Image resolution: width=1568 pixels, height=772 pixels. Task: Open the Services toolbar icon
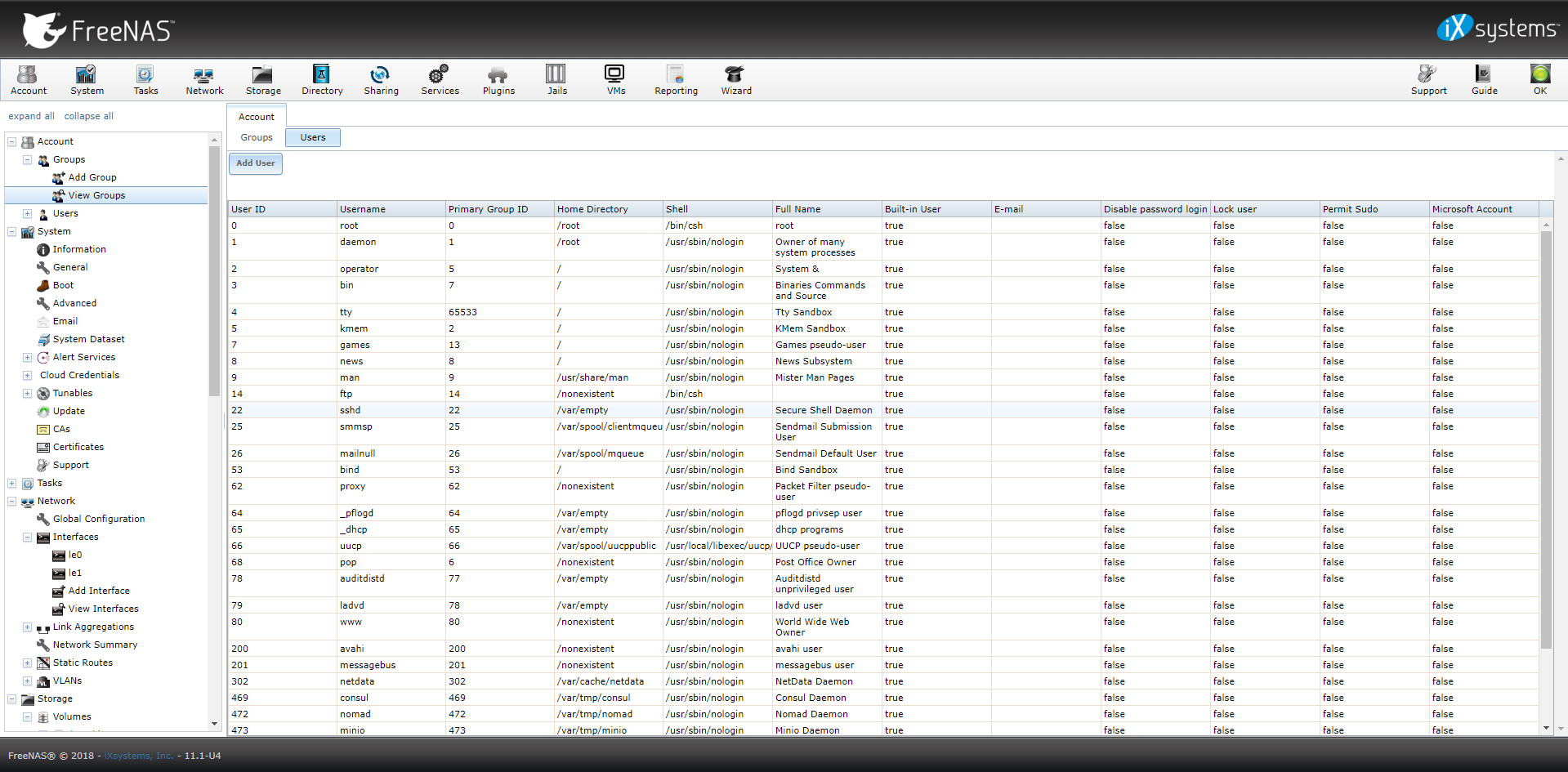pyautogui.click(x=440, y=80)
